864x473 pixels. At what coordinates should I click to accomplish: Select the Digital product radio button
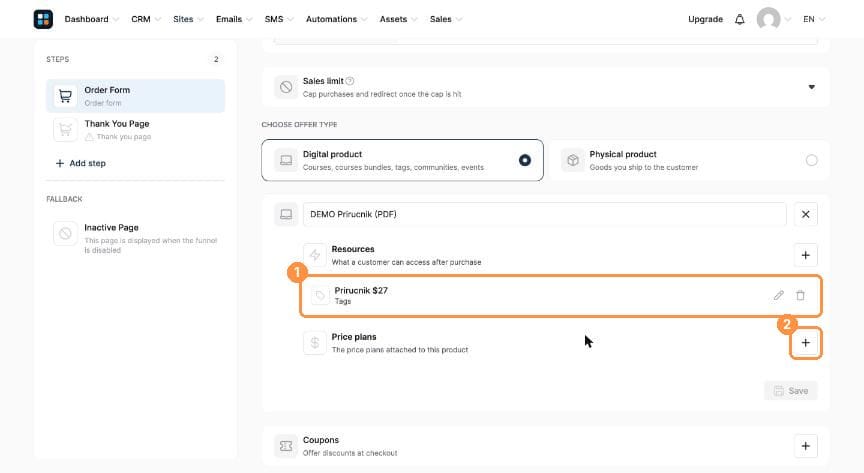pyautogui.click(x=525, y=160)
